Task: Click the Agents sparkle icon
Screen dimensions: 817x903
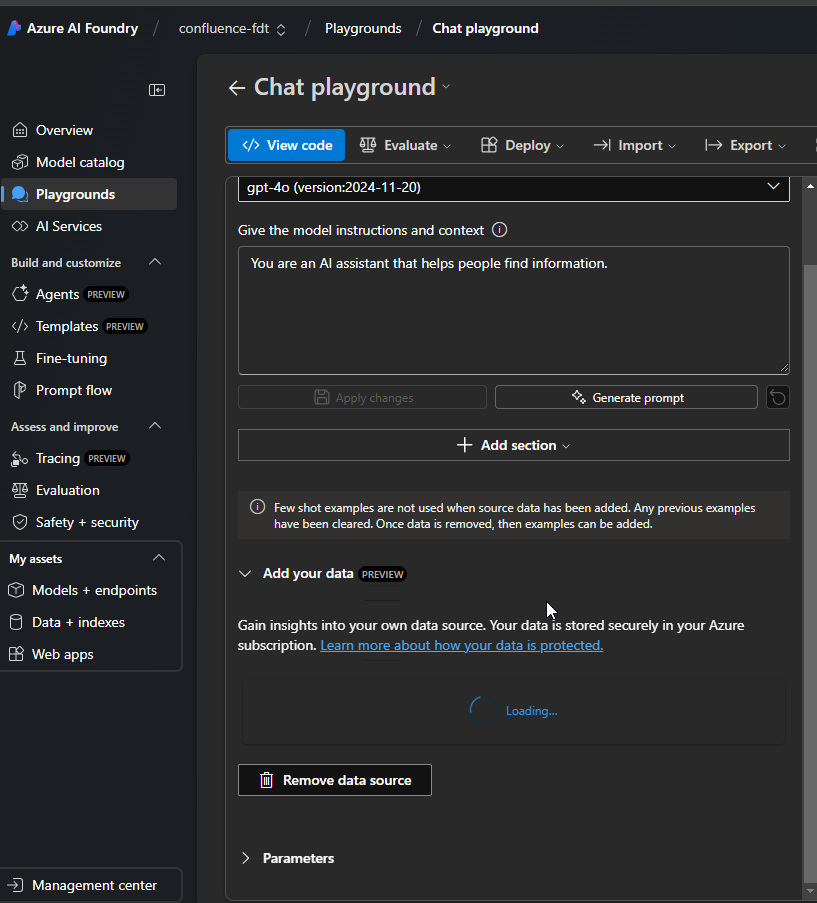Action: coord(20,294)
